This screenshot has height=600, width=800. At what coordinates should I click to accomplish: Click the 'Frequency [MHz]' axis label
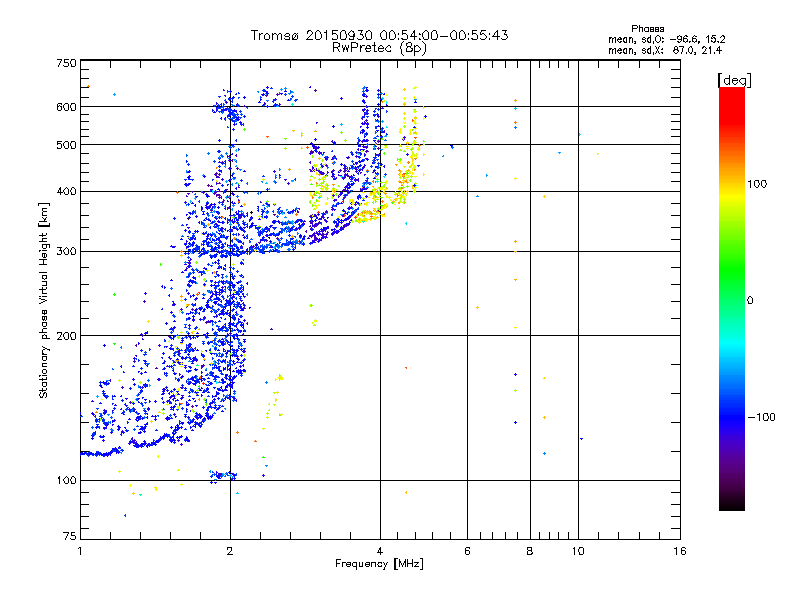[379, 564]
